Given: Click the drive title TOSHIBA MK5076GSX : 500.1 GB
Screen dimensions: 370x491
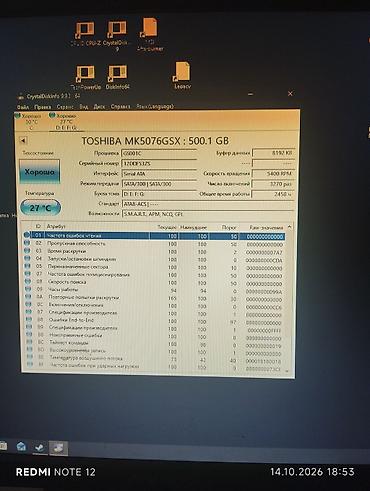Looking at the screenshot, I should pyautogui.click(x=155, y=141).
